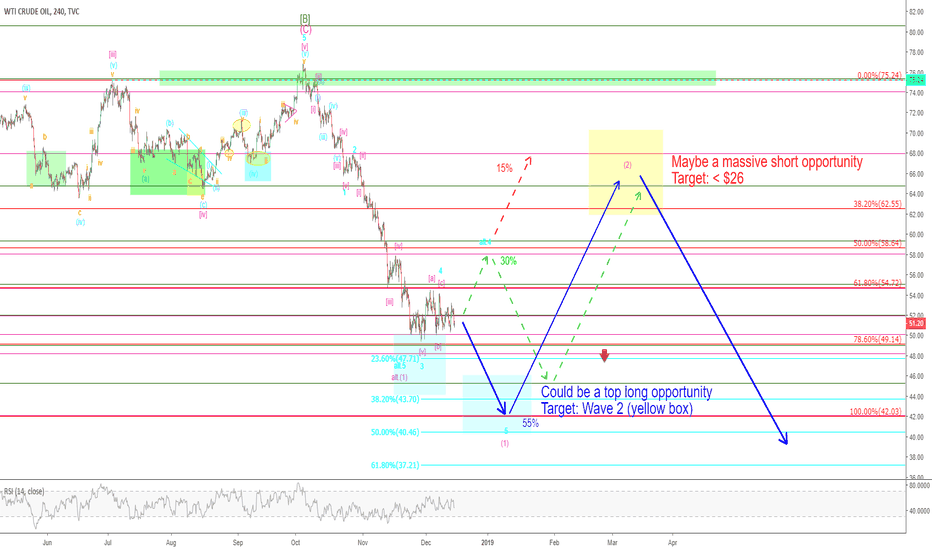Click the 'Target: < $26' red note
Viewport: 932px width, 550px height.
coord(707,178)
